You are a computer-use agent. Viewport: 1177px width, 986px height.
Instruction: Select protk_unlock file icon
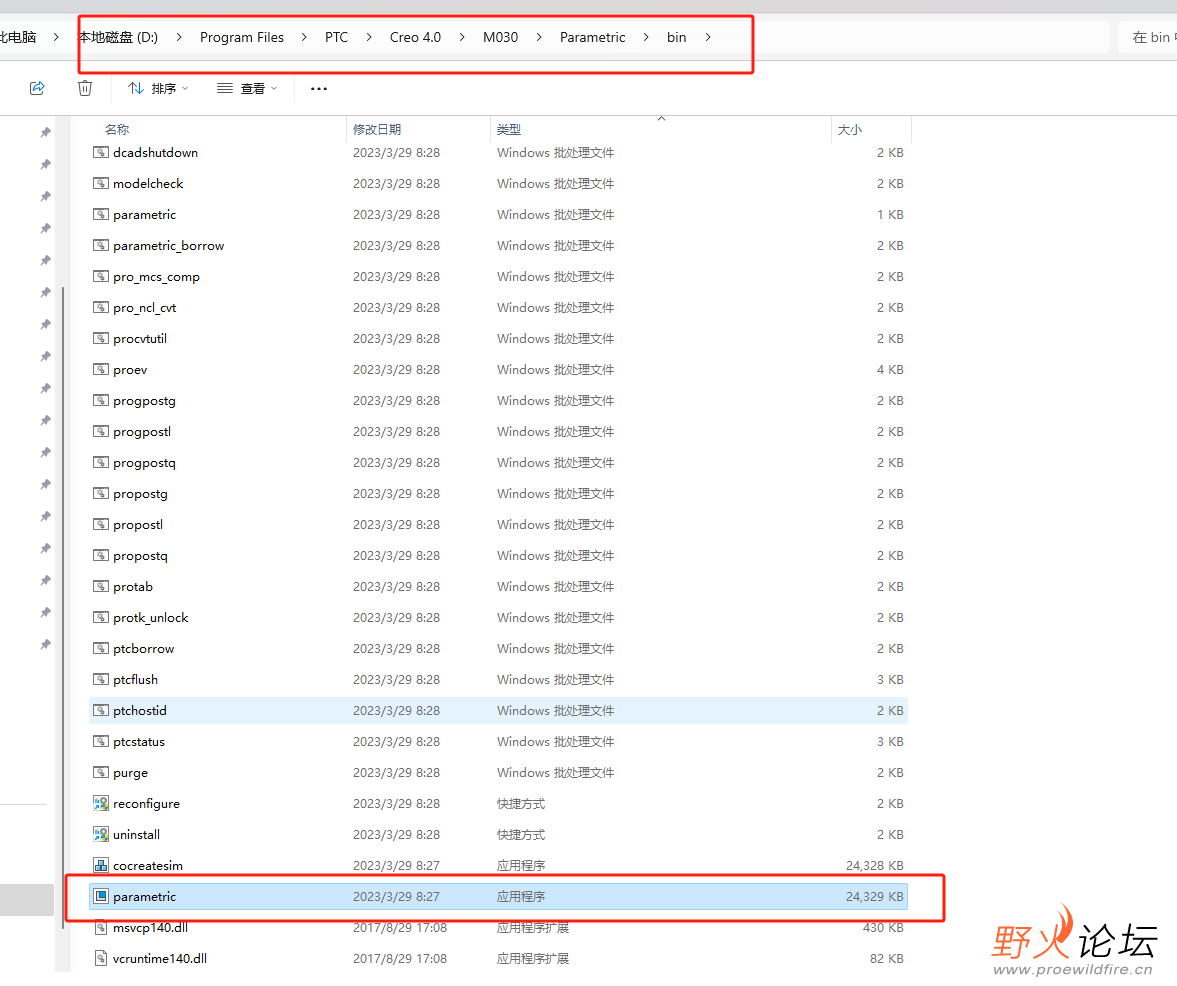point(101,618)
